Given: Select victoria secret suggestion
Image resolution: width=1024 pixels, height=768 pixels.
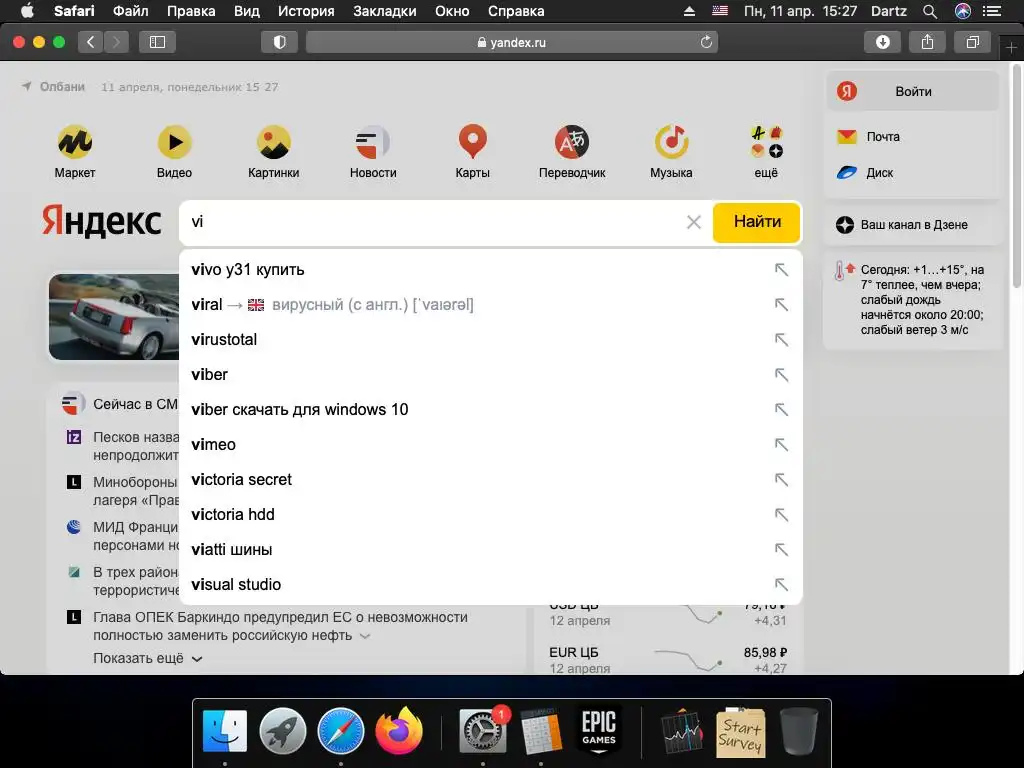Looking at the screenshot, I should (x=490, y=479).
